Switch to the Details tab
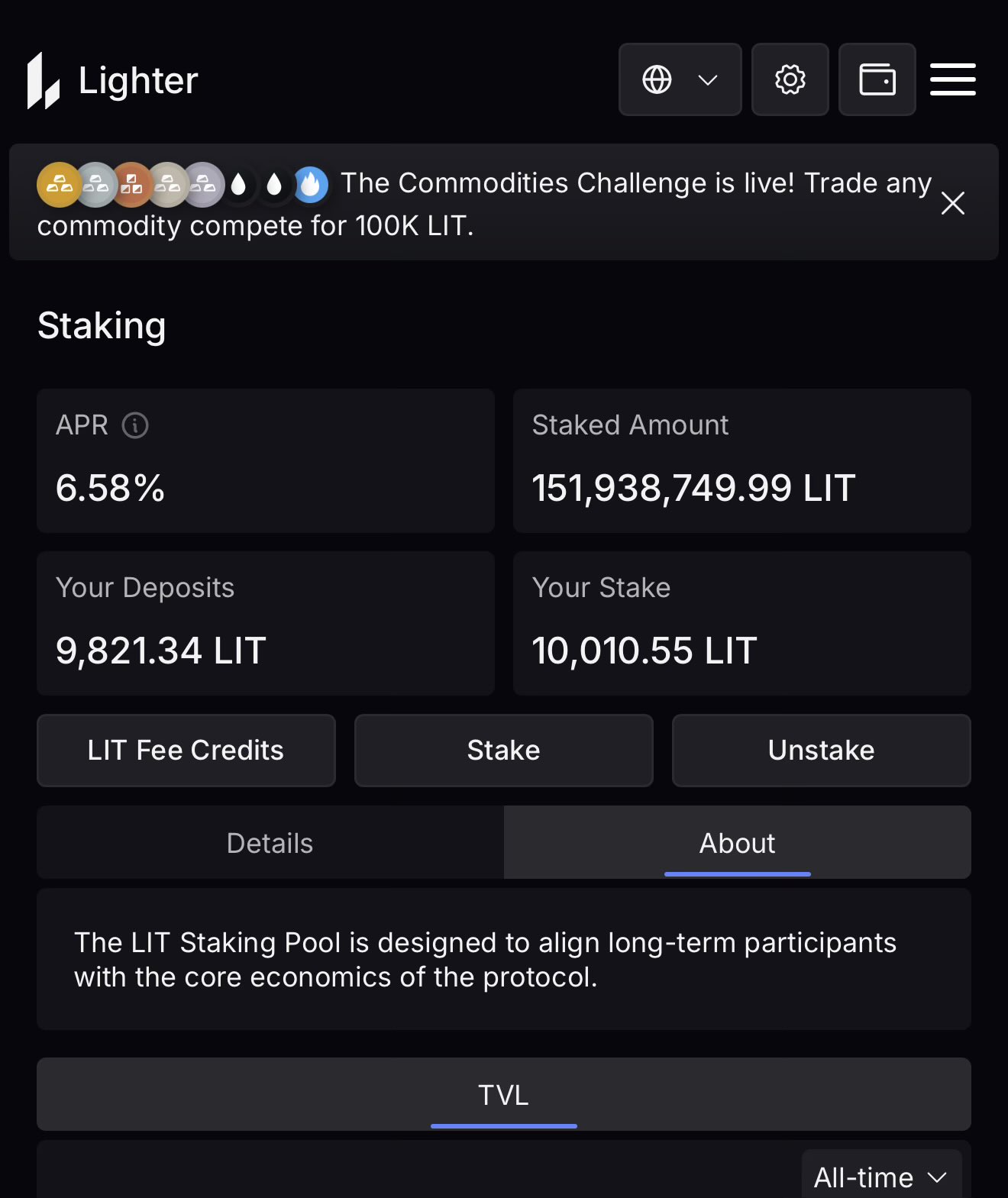The width and height of the screenshot is (1008, 1198). pos(270,843)
